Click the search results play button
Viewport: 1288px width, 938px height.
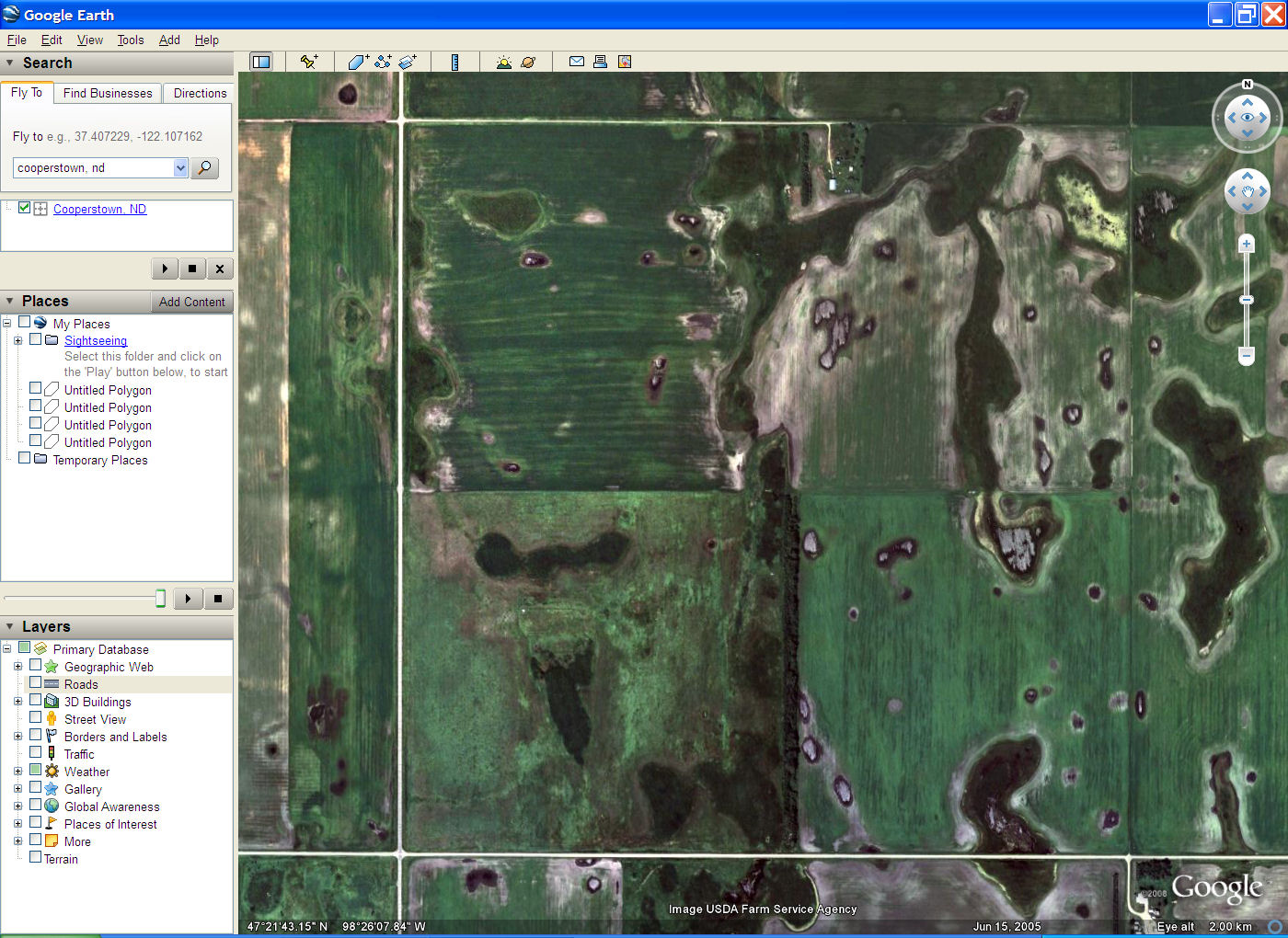165,269
